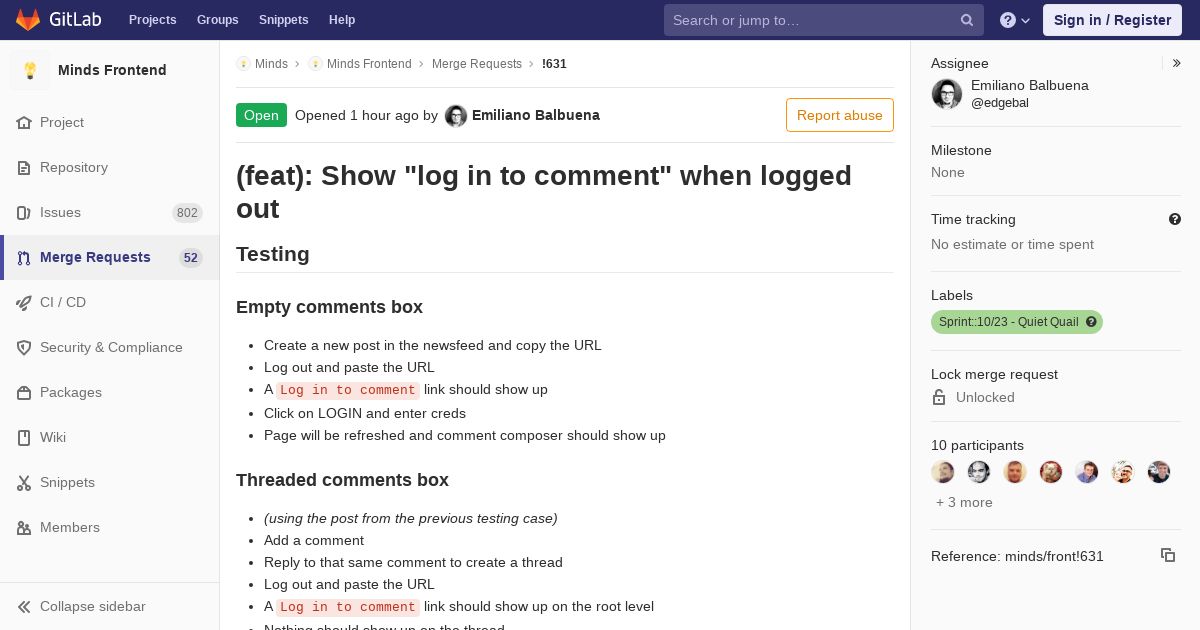
Task: Open fifth participant avatar
Action: 1087,472
